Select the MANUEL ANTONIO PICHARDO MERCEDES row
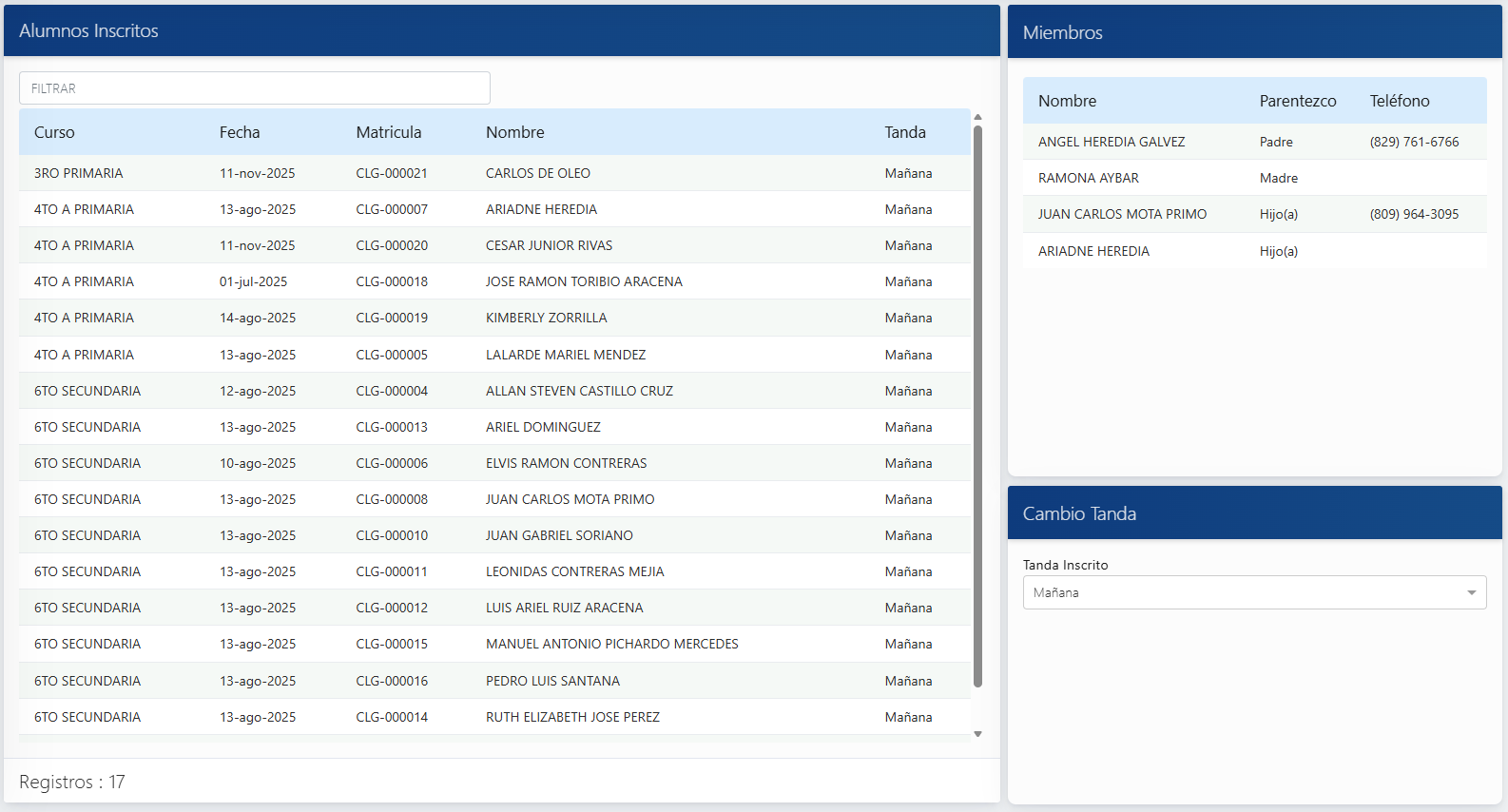This screenshot has width=1508, height=812. point(611,644)
